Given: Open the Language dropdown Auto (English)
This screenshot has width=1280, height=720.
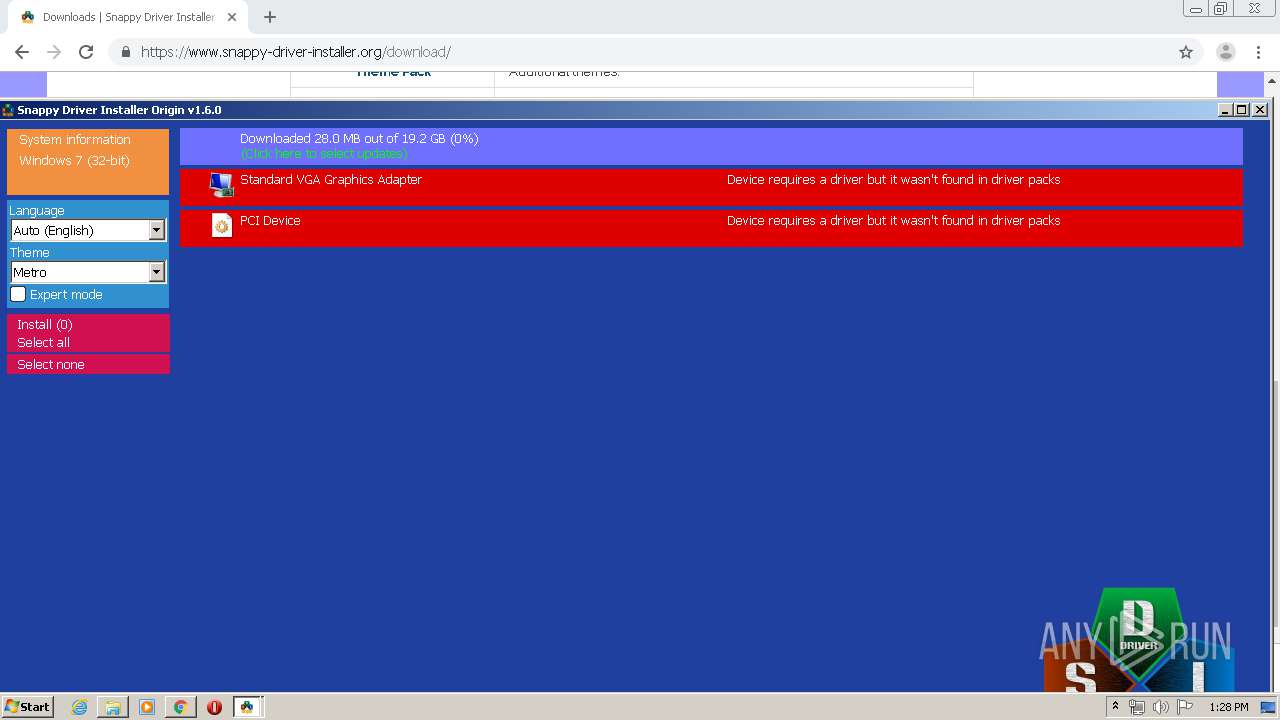Looking at the screenshot, I should tap(88, 230).
